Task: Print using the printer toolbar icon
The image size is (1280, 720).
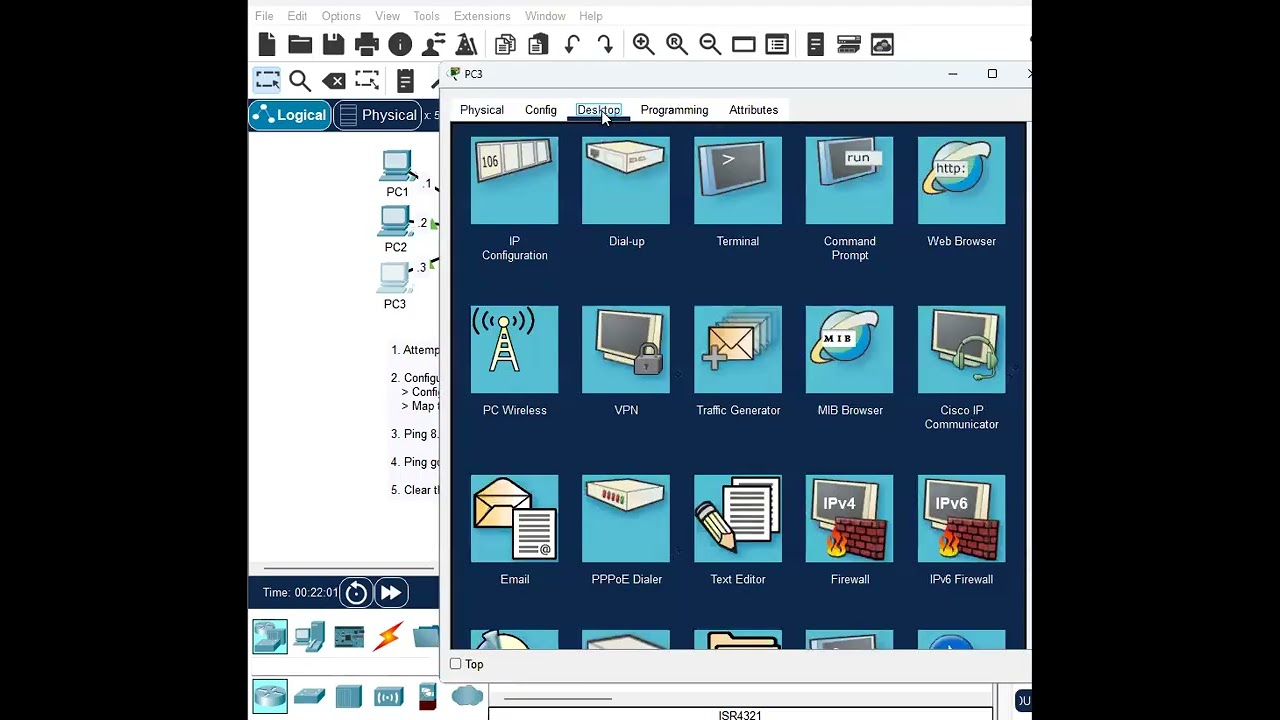Action: (x=366, y=44)
